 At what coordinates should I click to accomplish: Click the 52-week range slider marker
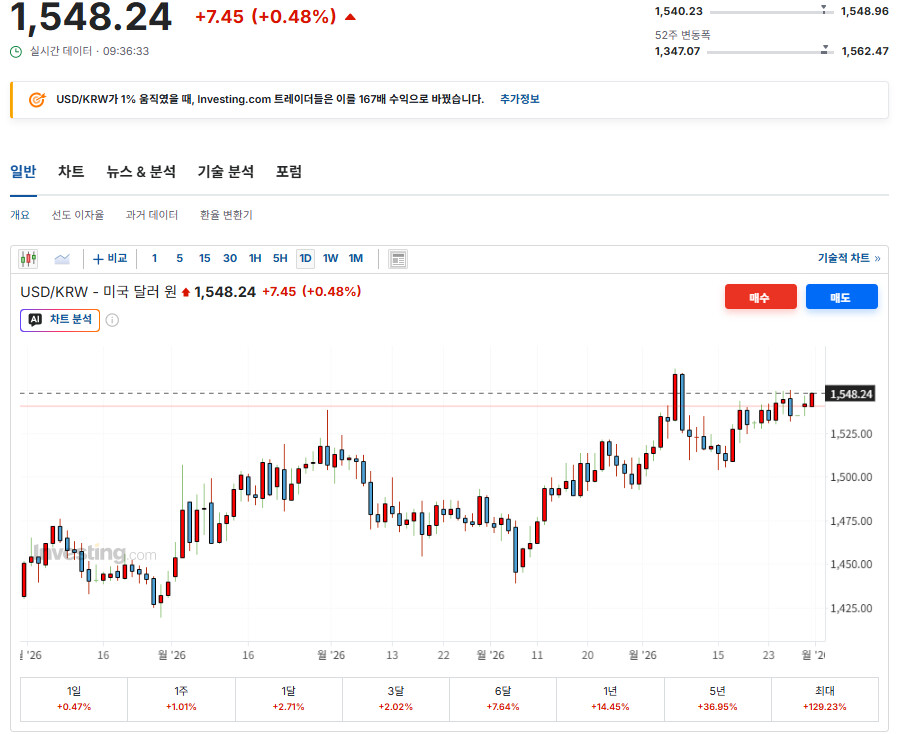[x=825, y=50]
